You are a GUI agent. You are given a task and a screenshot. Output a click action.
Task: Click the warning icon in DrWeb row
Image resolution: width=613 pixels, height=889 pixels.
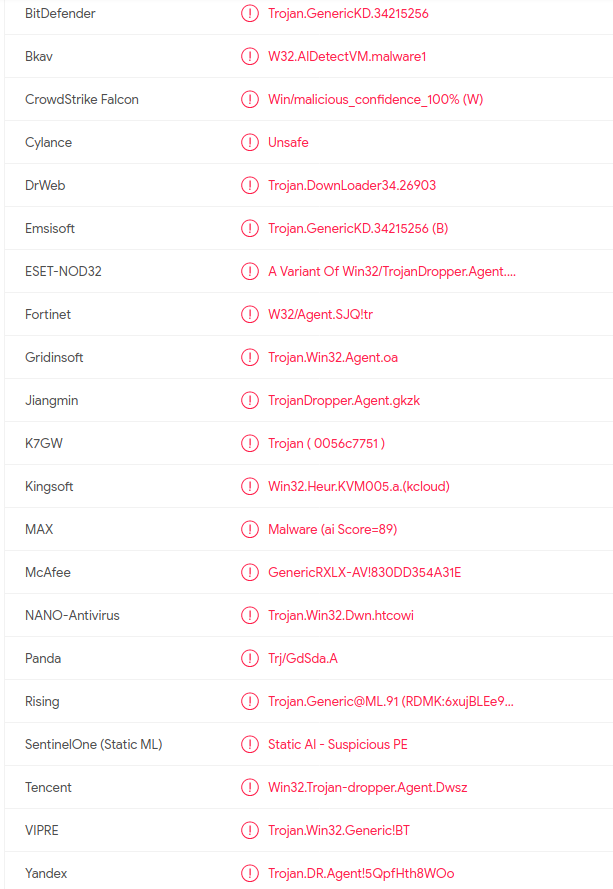click(x=250, y=185)
